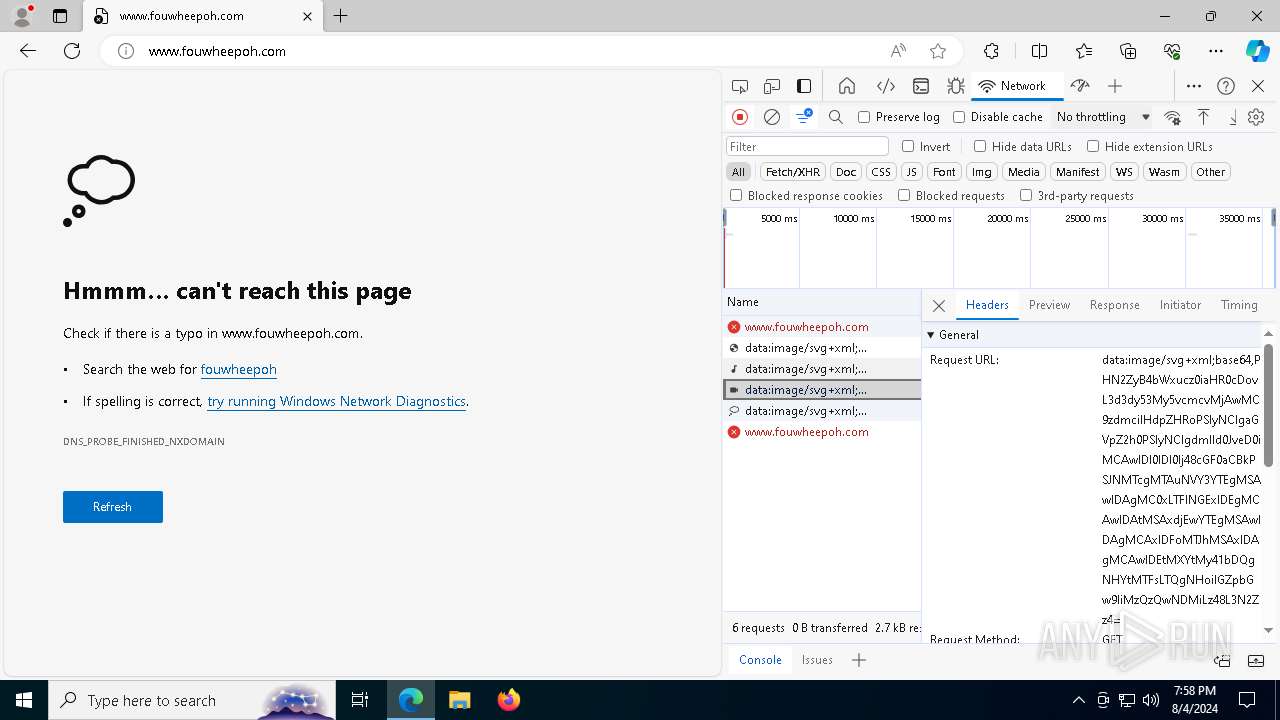
Task: Add page to favorites star icon
Action: coord(938,51)
